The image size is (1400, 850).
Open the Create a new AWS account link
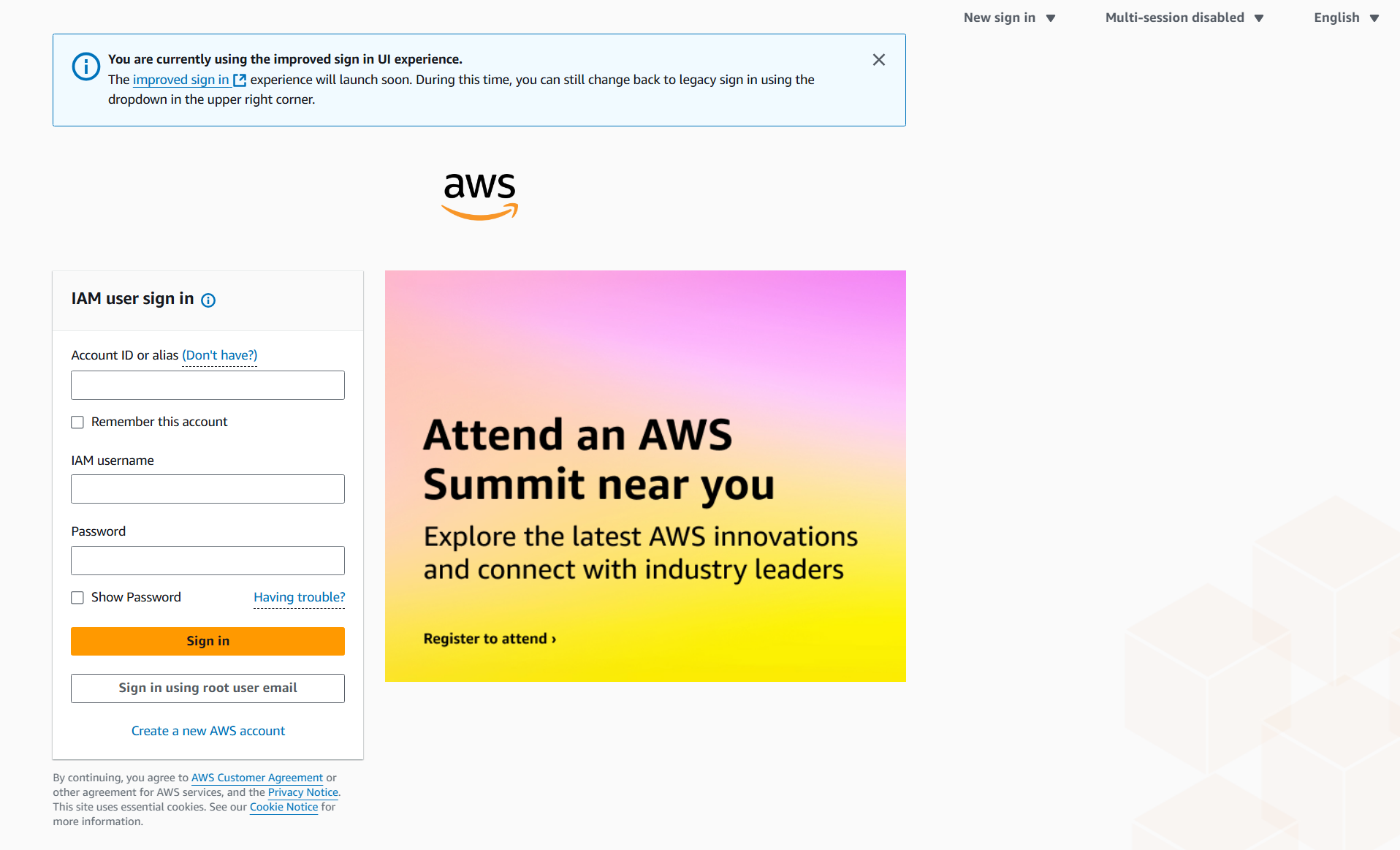pos(208,731)
